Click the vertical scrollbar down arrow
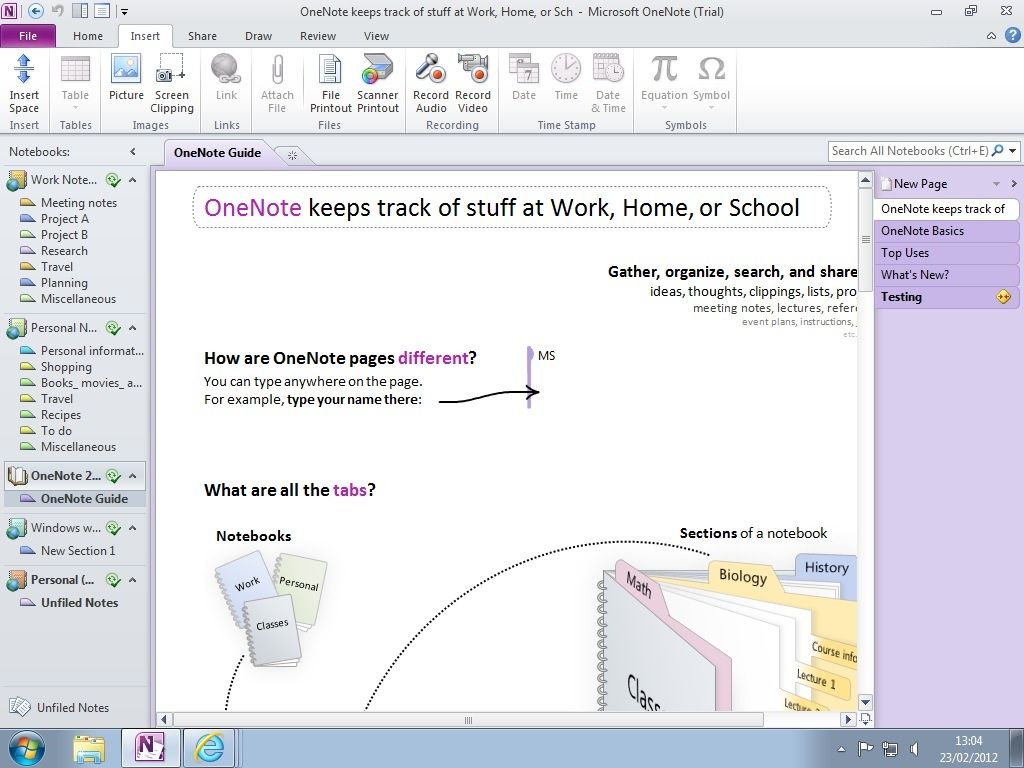The height and width of the screenshot is (768, 1024). point(865,702)
